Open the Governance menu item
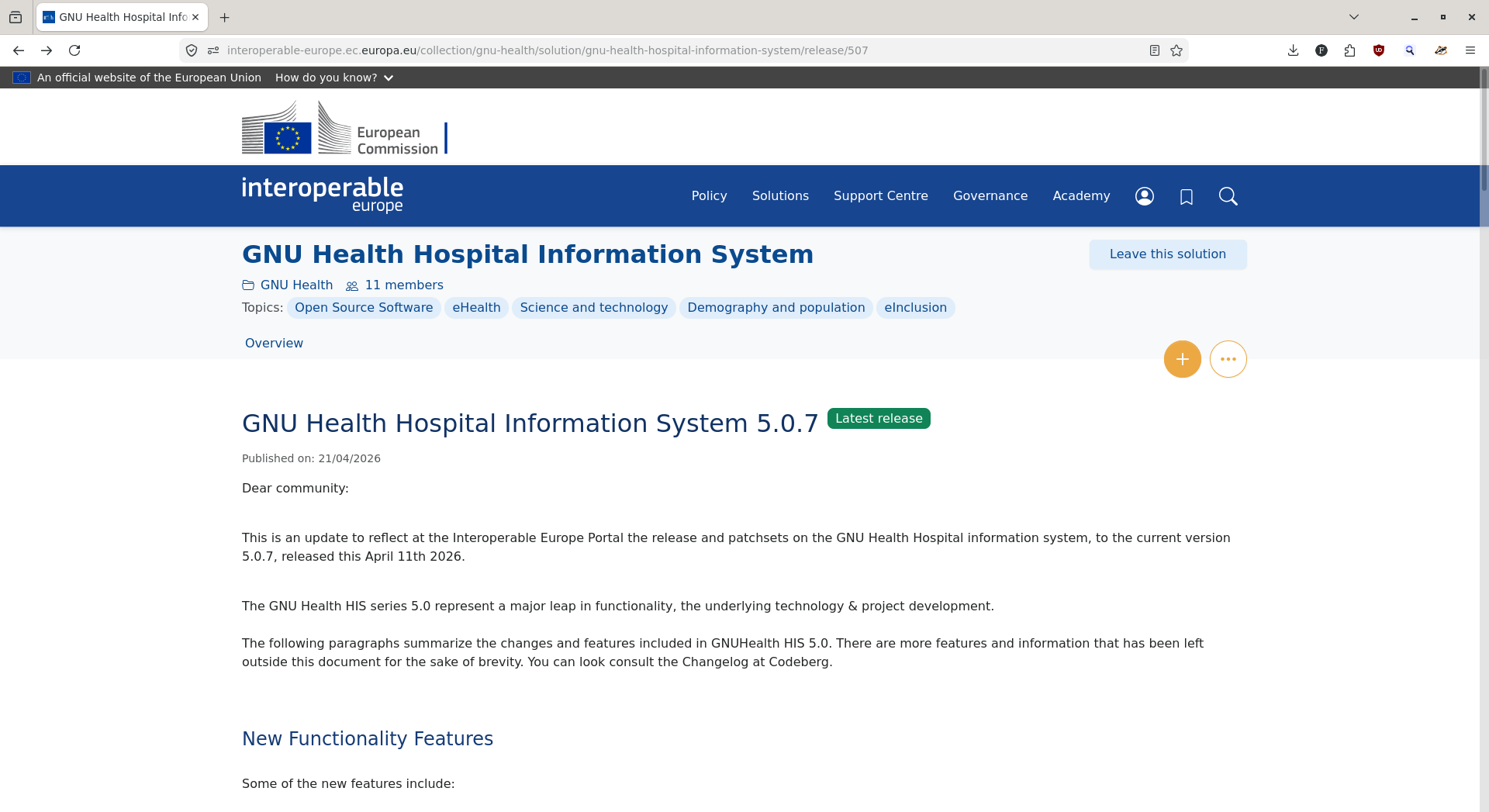 [x=990, y=196]
